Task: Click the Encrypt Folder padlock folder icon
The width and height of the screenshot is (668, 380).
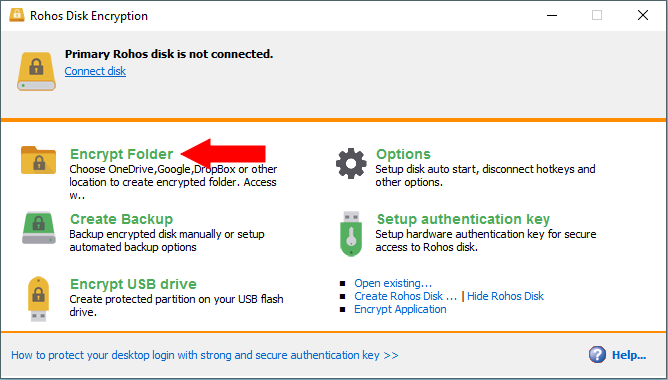Action: [38, 160]
